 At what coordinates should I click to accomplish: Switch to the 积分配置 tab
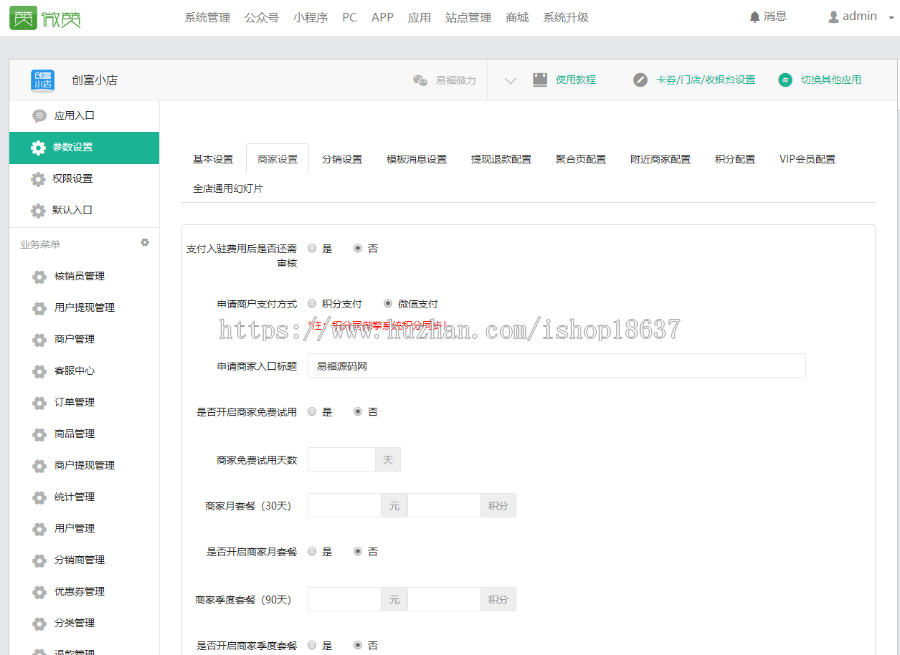[x=735, y=159]
